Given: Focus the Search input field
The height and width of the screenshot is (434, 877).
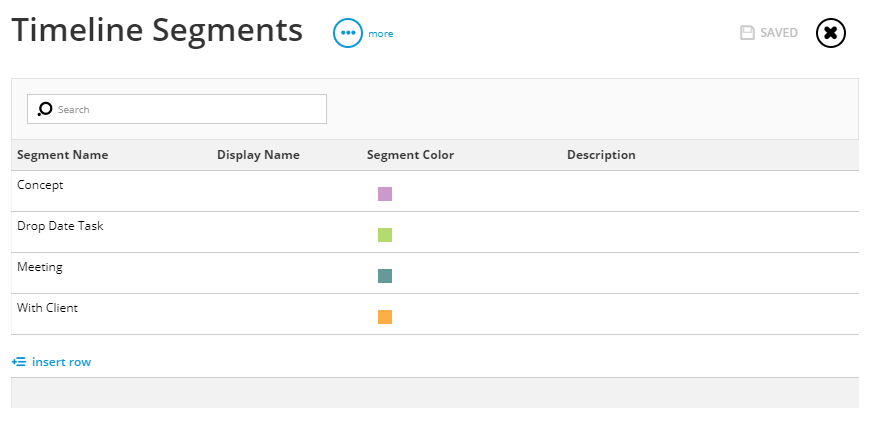Looking at the screenshot, I should tap(177, 109).
